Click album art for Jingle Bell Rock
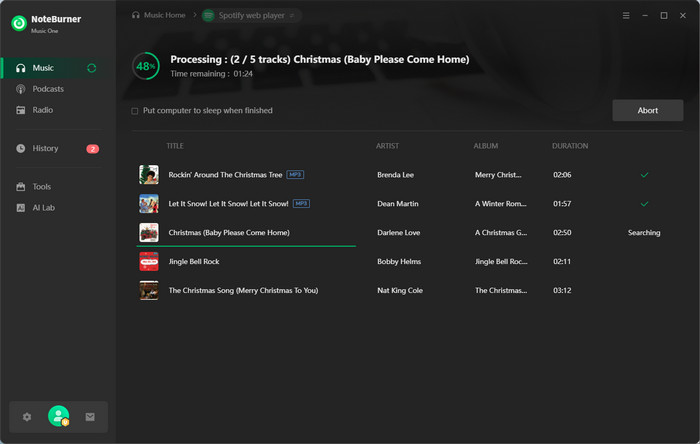The width and height of the screenshot is (700, 444). click(149, 261)
